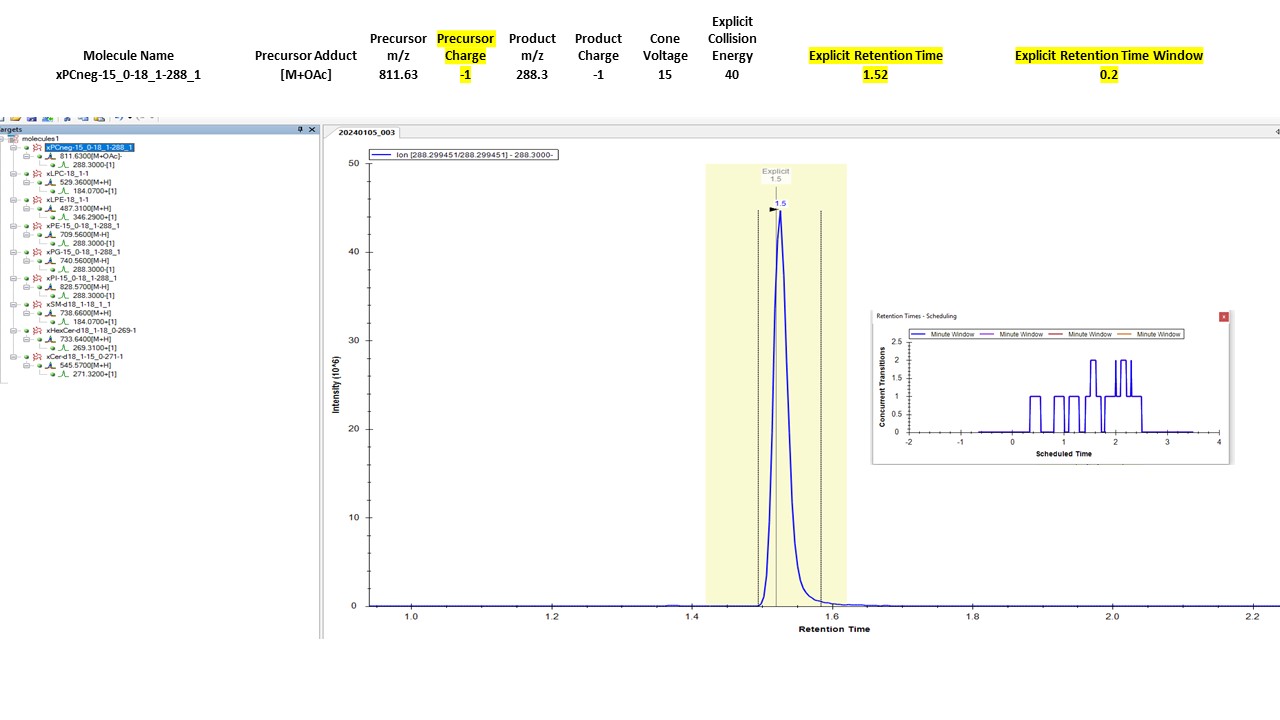Click the precursor peak icon for 529.3600[M+H]
Image resolution: width=1280 pixels, height=720 pixels.
tap(50, 182)
